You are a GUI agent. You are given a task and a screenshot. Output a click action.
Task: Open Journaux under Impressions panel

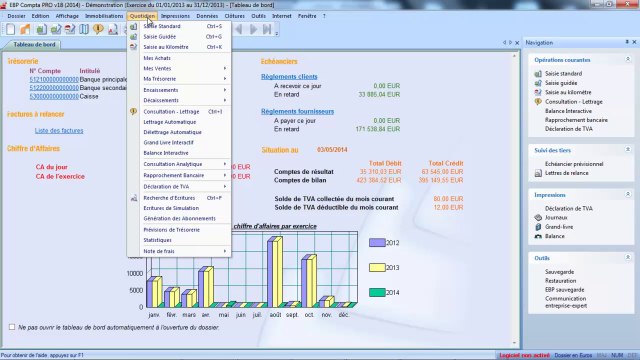click(x=556, y=218)
